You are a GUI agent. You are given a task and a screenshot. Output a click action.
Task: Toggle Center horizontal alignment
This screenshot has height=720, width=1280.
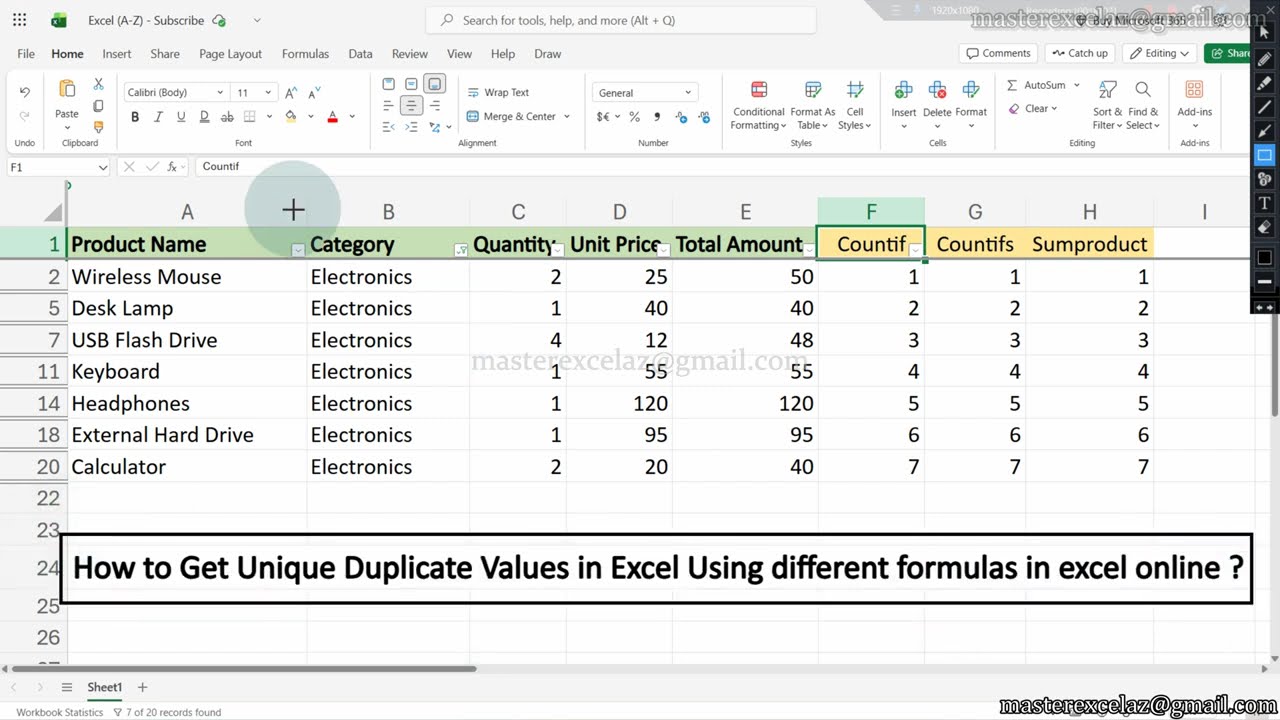click(410, 106)
